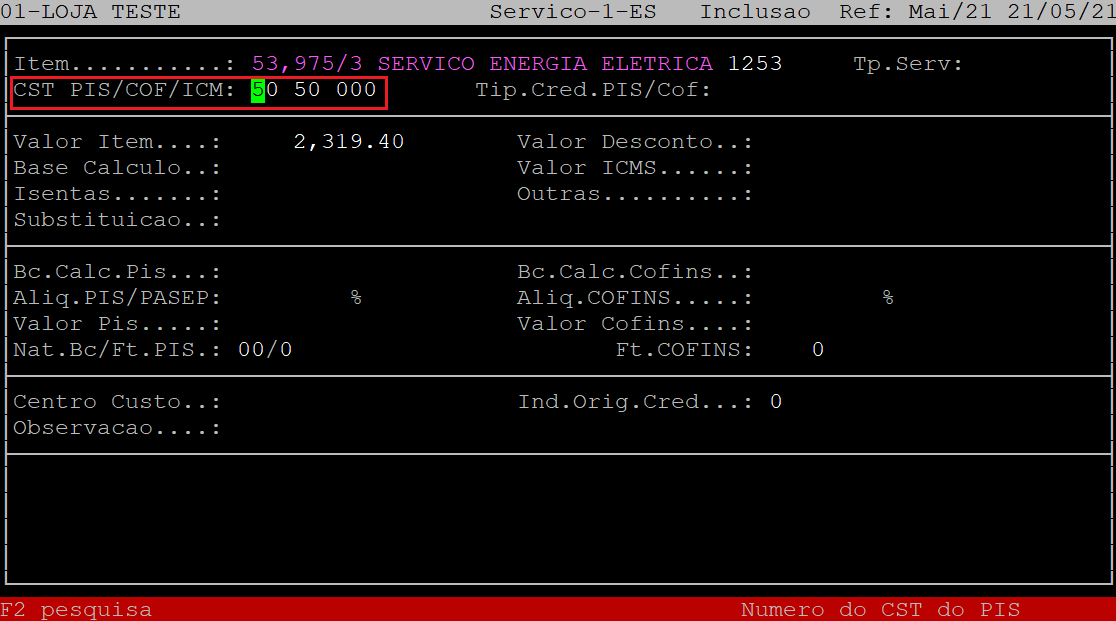Select the CST COFINS value 50
Viewport: 1116px width, 621px height.
click(306, 91)
